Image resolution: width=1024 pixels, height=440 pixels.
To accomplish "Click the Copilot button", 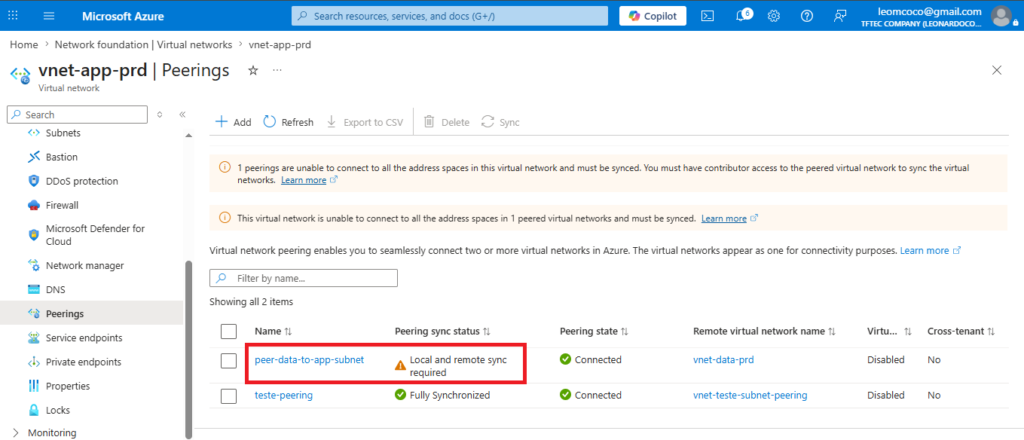I will (652, 16).
